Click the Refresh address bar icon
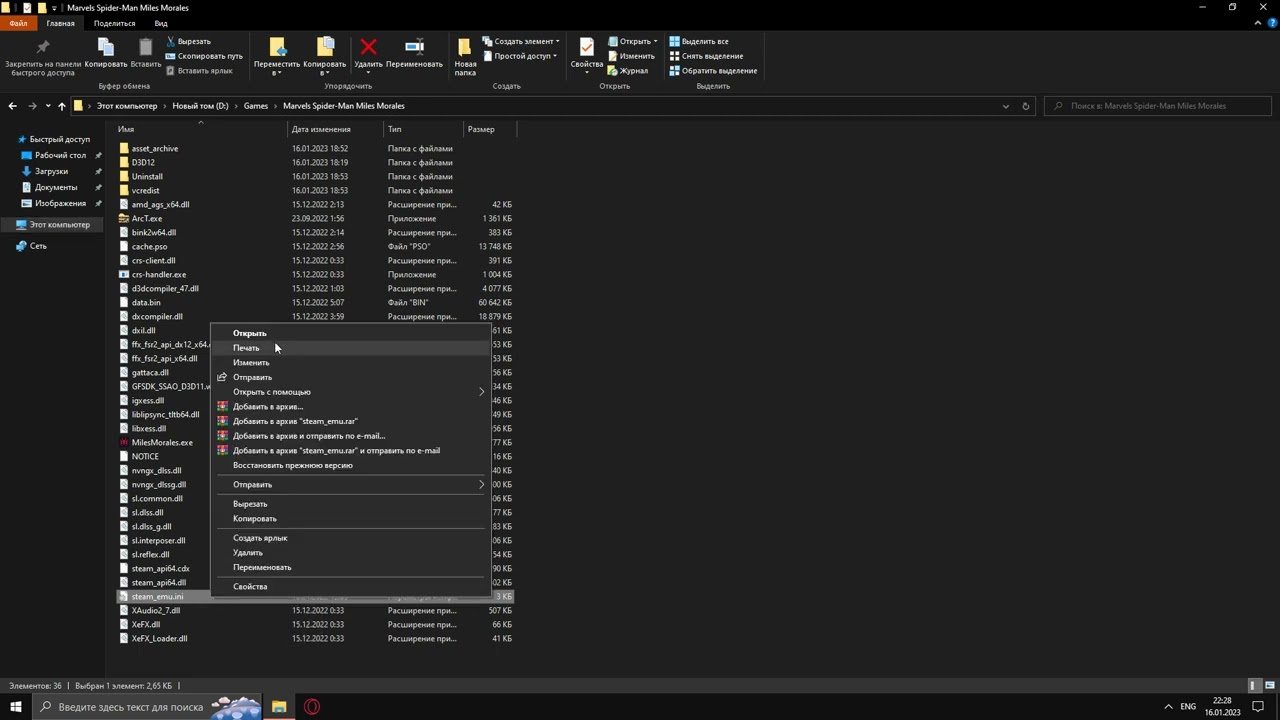The height and width of the screenshot is (720, 1280). 1025,106
